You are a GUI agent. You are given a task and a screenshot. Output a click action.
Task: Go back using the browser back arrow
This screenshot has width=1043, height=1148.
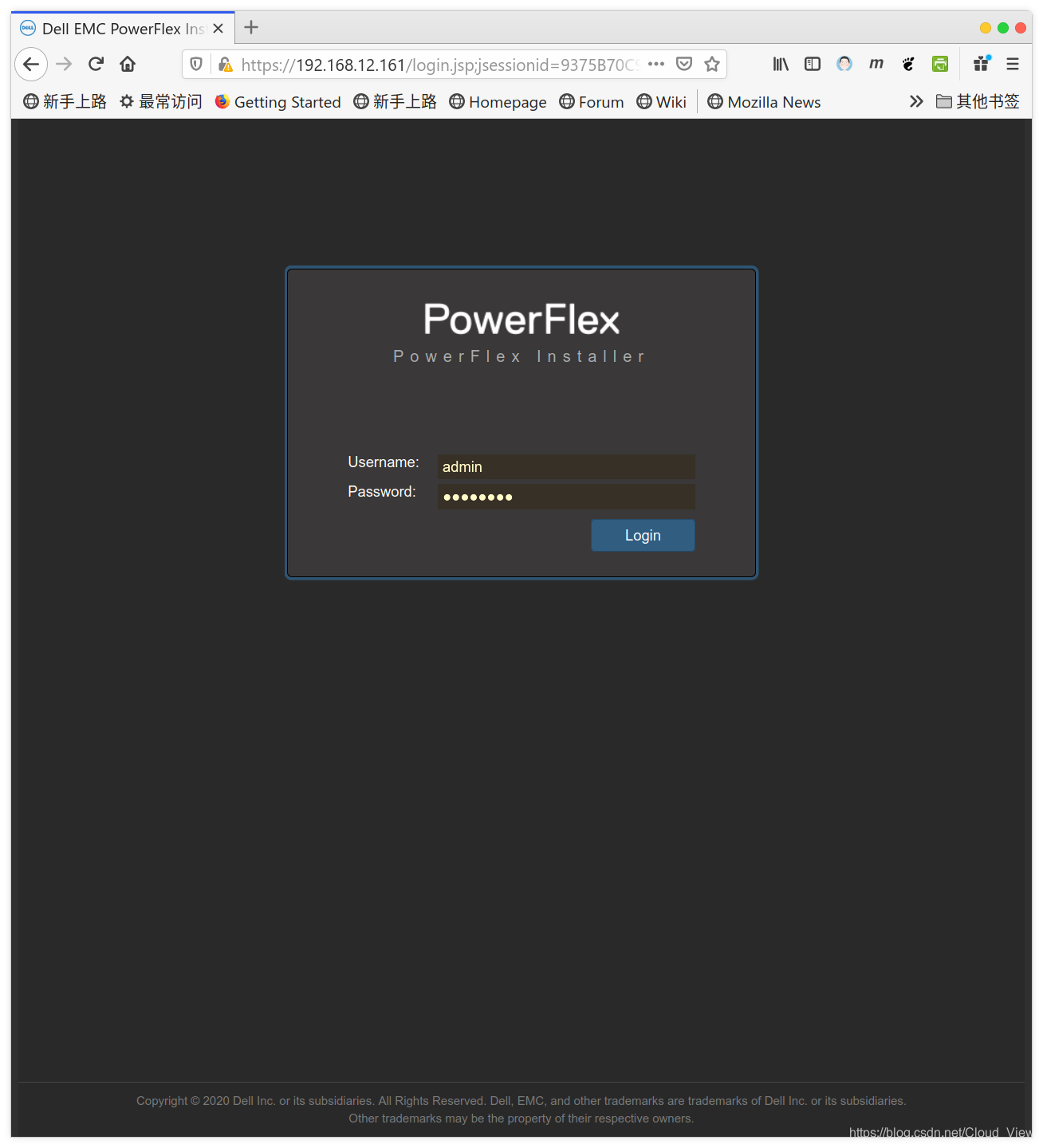[x=31, y=64]
